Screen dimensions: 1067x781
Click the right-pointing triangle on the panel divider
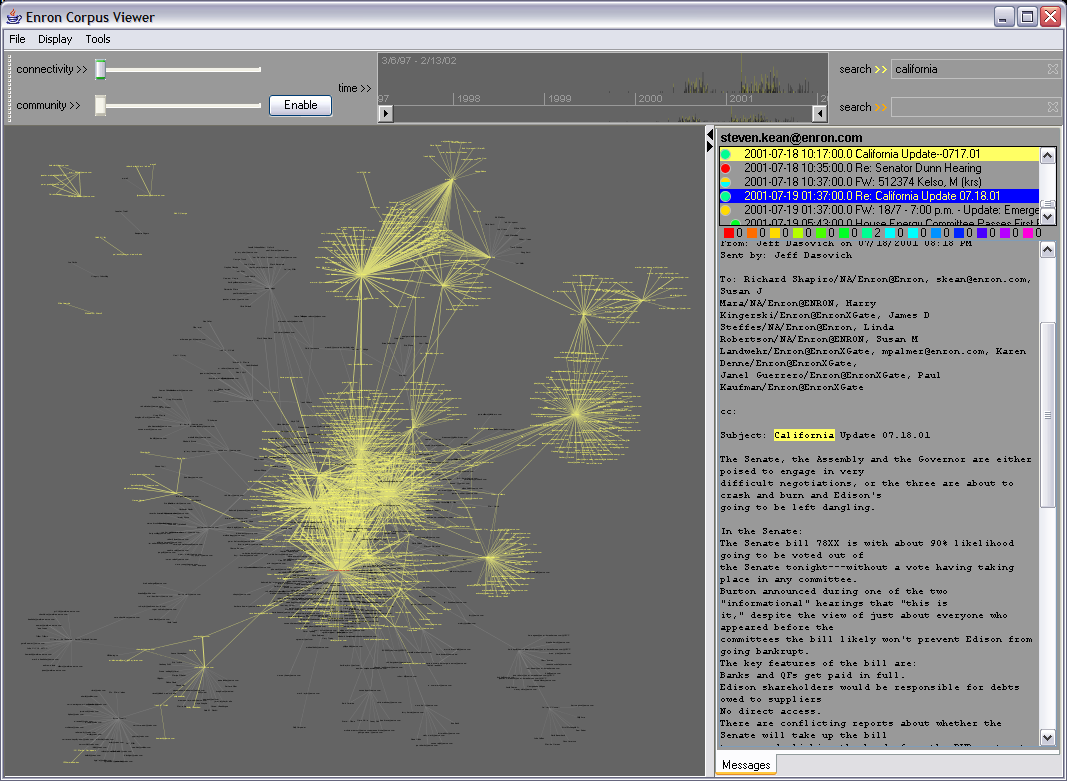tap(710, 146)
